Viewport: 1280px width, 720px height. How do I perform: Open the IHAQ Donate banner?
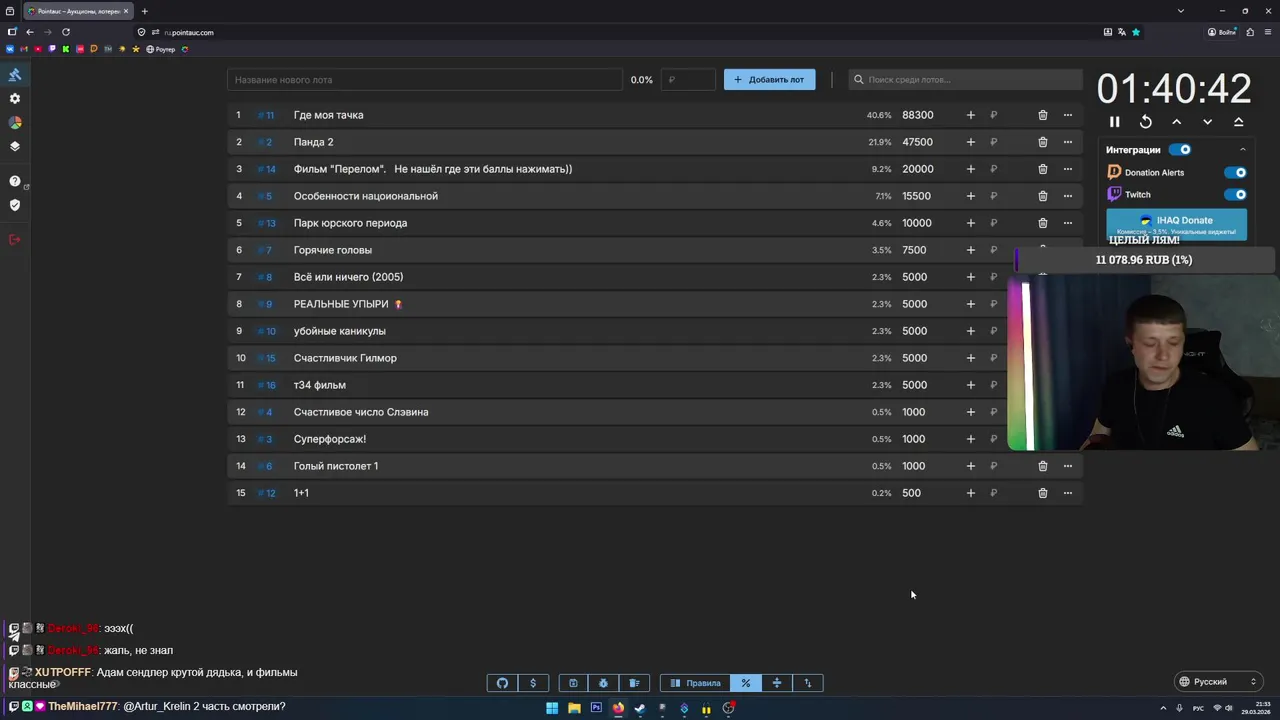tap(1176, 223)
